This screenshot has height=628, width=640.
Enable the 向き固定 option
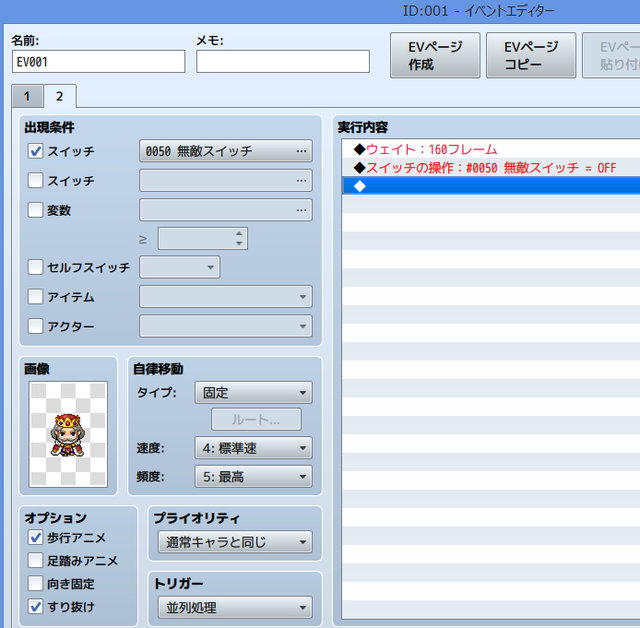35,584
